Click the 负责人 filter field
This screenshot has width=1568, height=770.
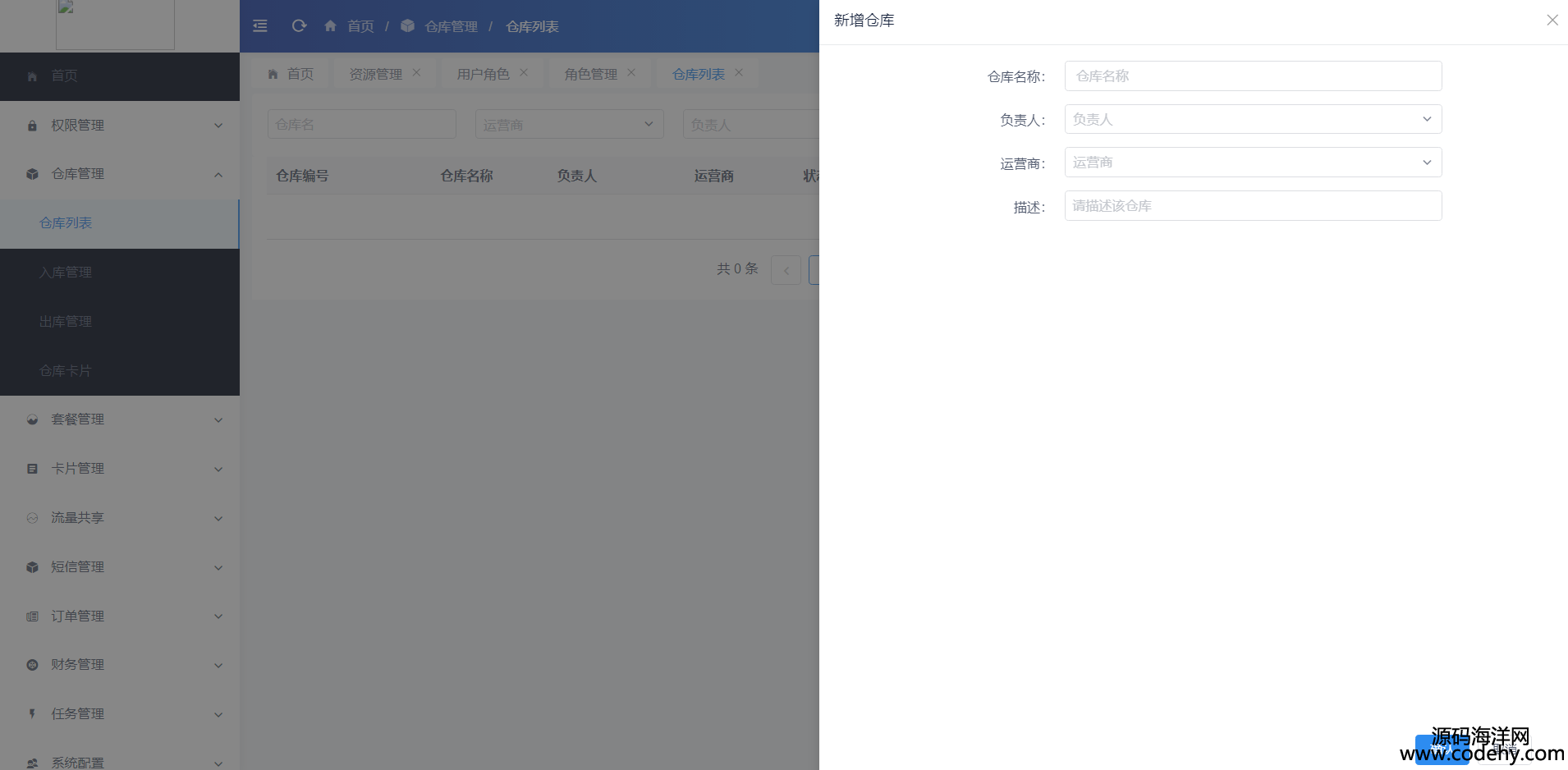point(750,124)
